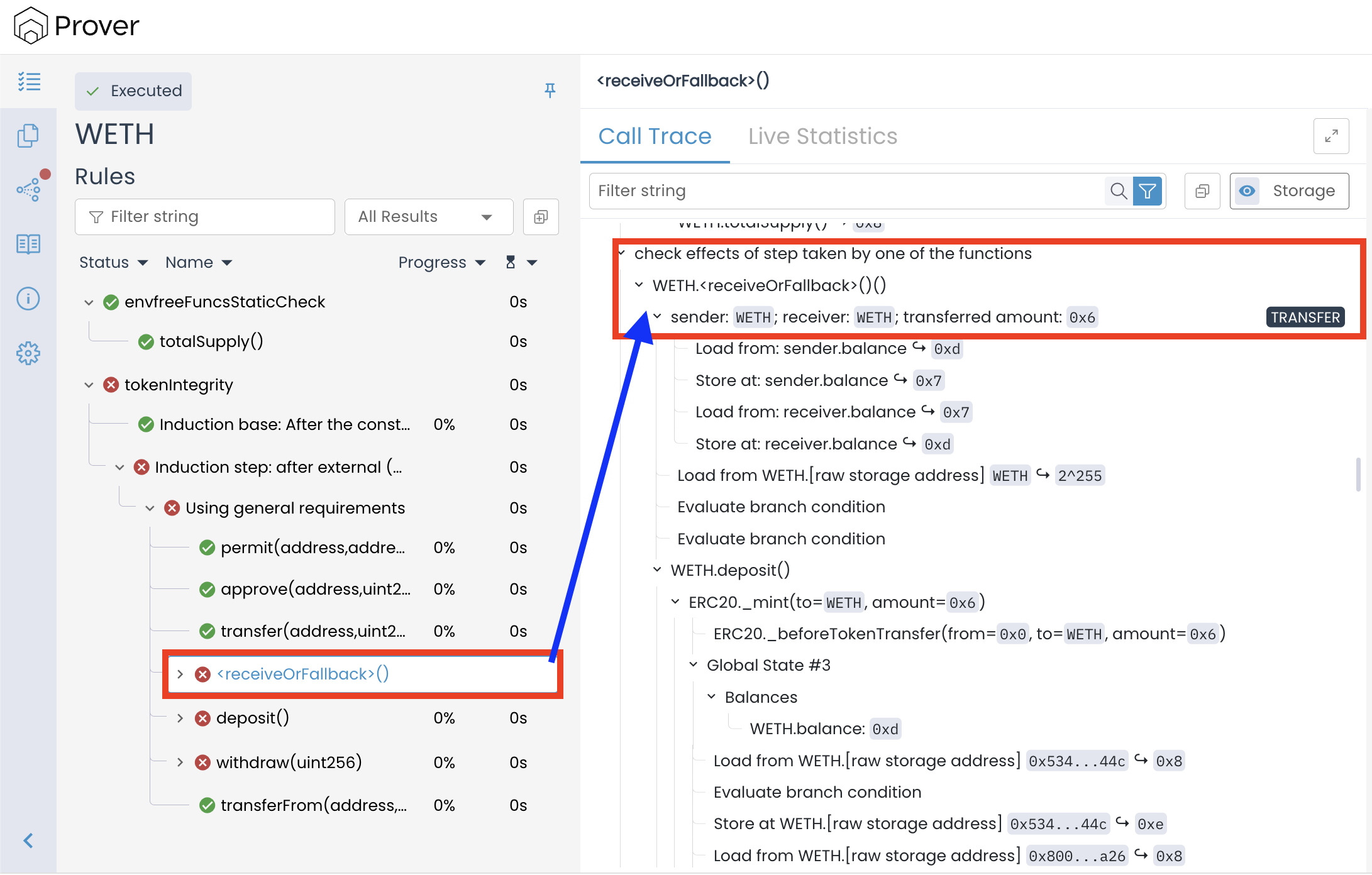This screenshot has width=1372, height=875.
Task: Collapse the tokenIntegrity rule tree
Action: [89, 385]
